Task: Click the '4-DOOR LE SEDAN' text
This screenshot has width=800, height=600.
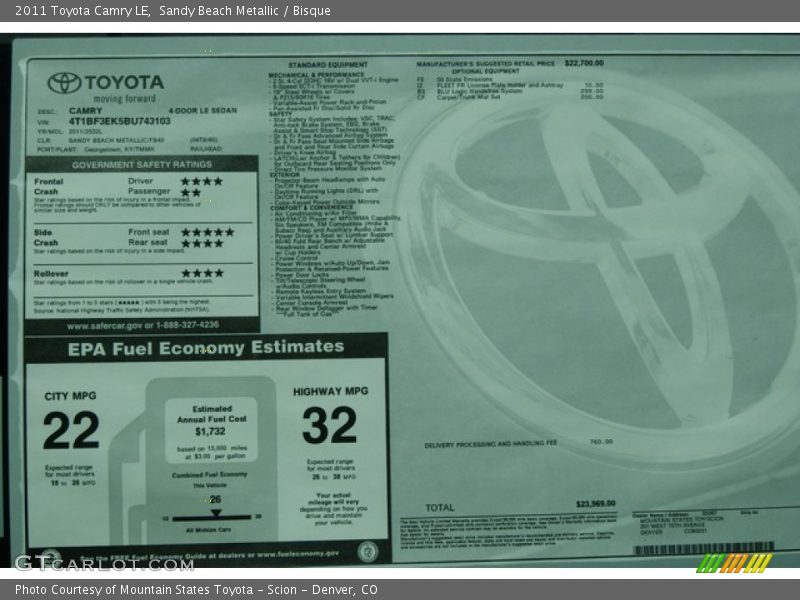Action: coord(203,110)
